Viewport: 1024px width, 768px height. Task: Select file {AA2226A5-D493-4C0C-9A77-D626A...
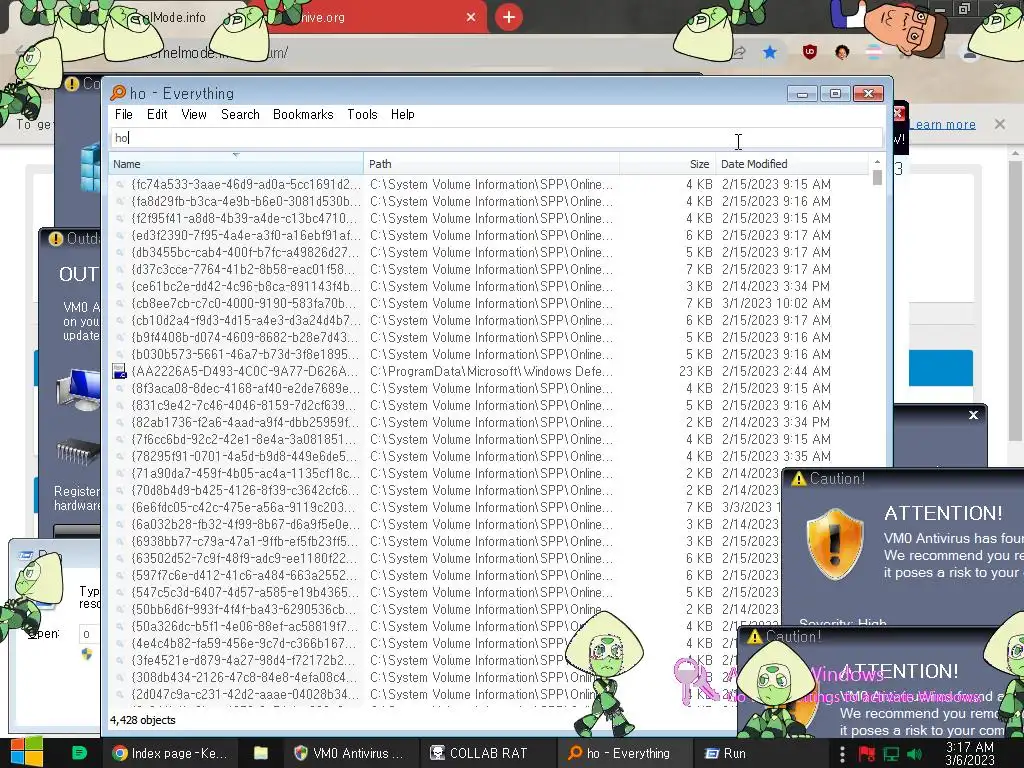click(246, 372)
